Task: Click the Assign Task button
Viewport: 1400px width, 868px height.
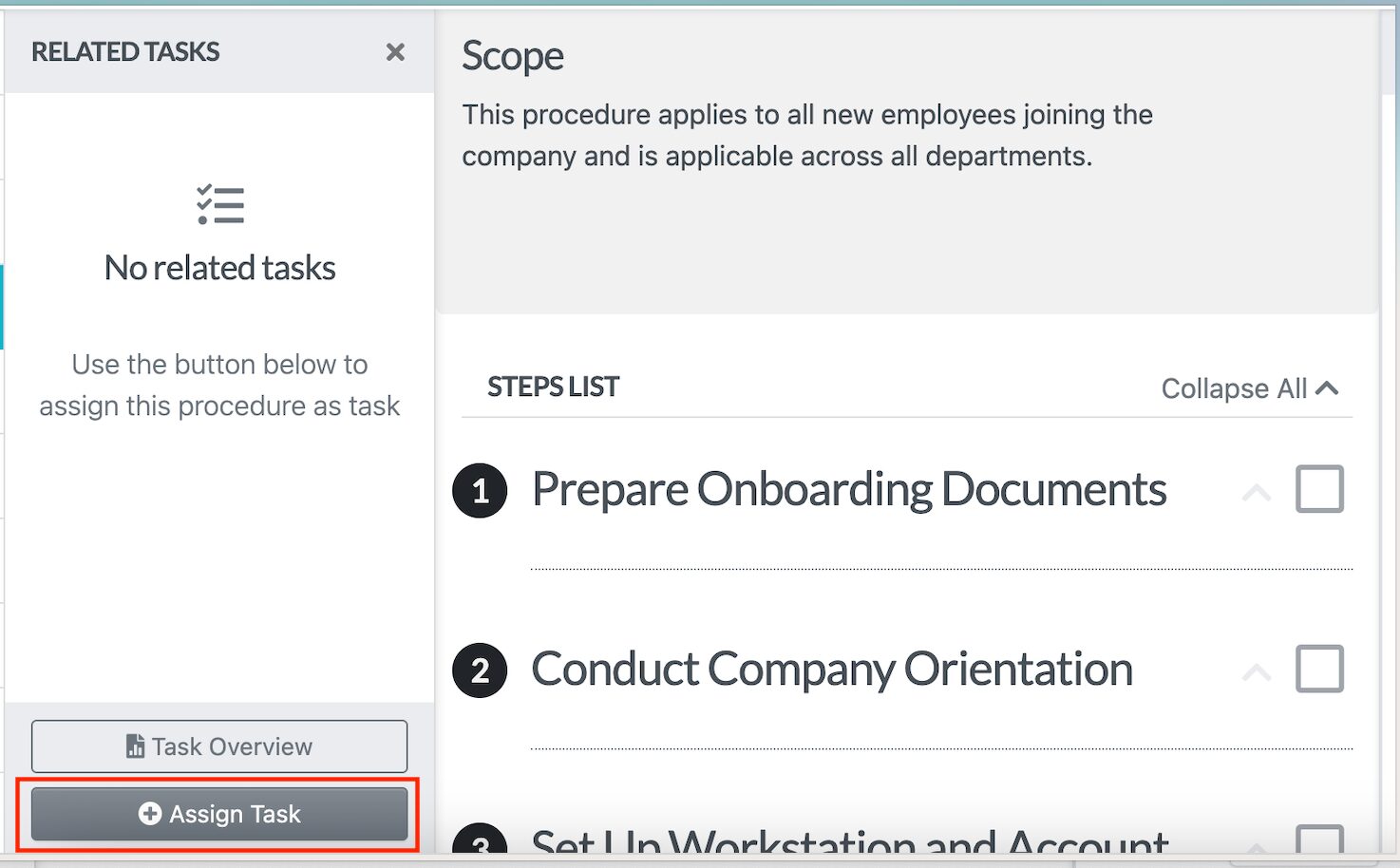Action: coord(219,814)
